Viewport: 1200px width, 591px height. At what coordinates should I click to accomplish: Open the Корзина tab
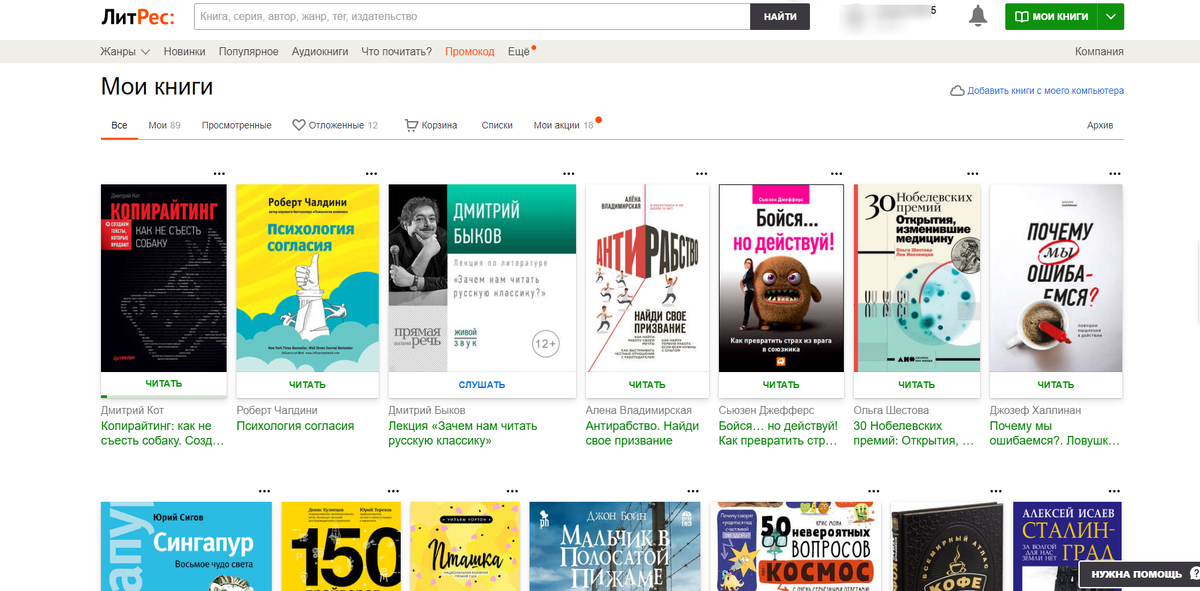(431, 125)
